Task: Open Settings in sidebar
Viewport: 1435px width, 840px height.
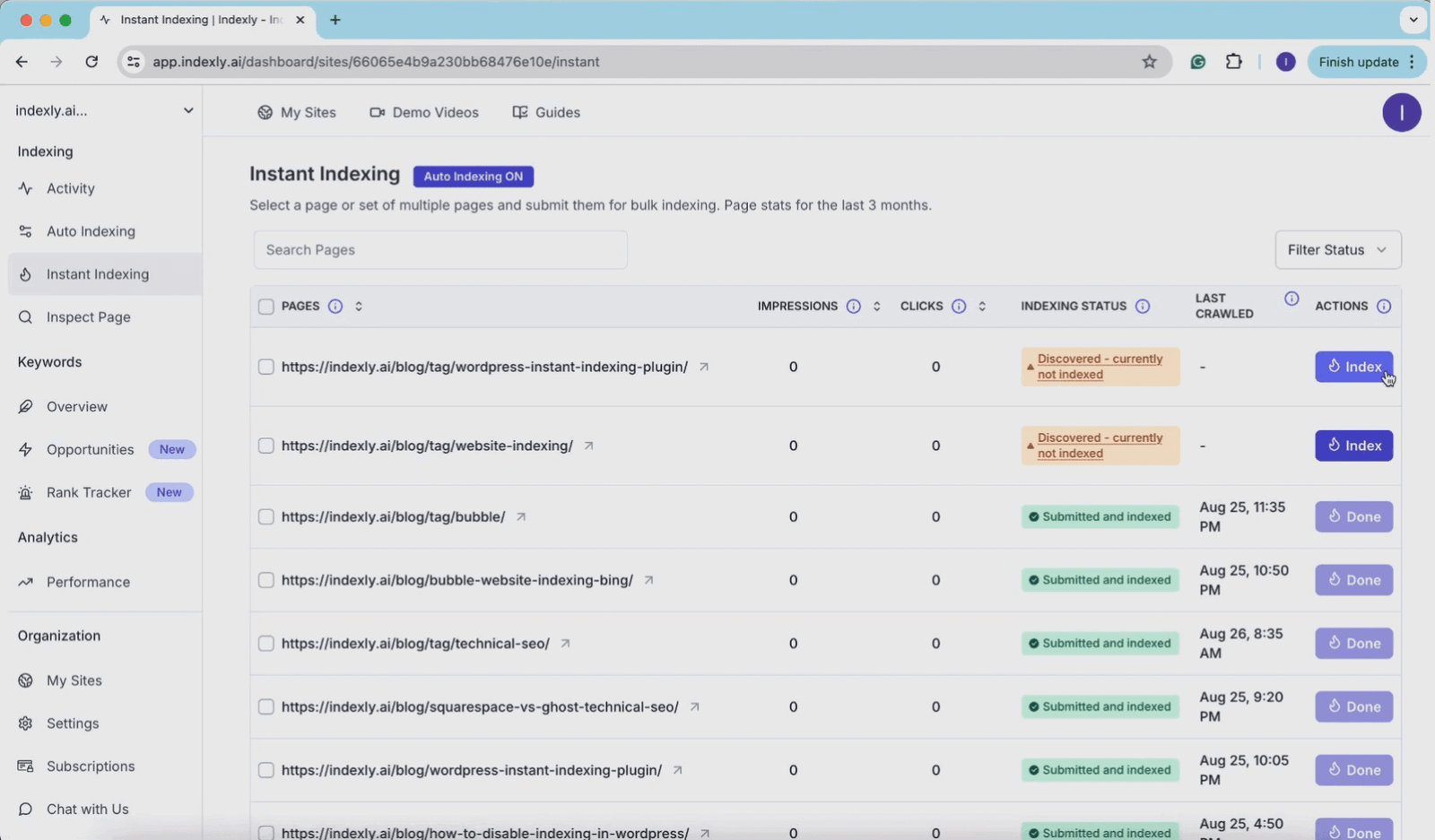Action: click(105, 723)
